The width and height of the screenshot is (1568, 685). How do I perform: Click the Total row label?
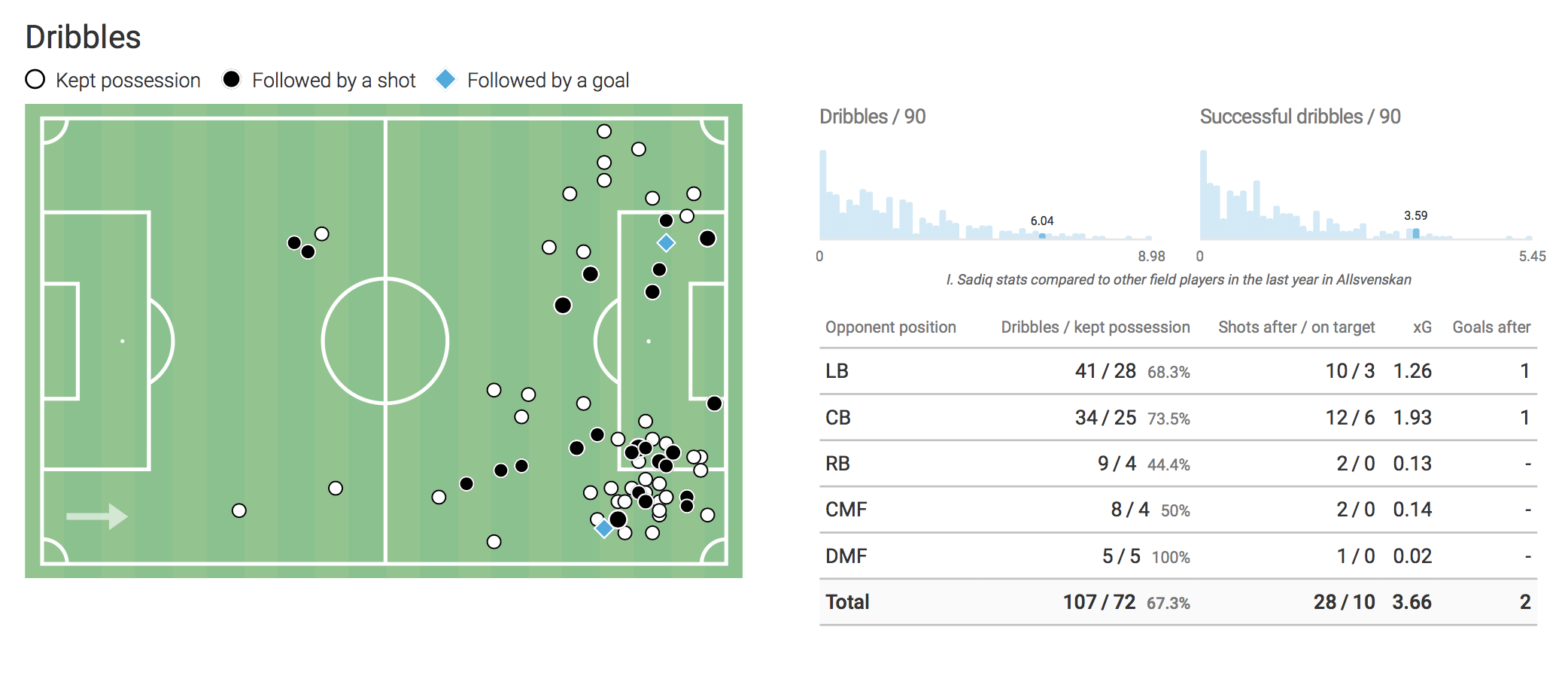click(x=847, y=602)
